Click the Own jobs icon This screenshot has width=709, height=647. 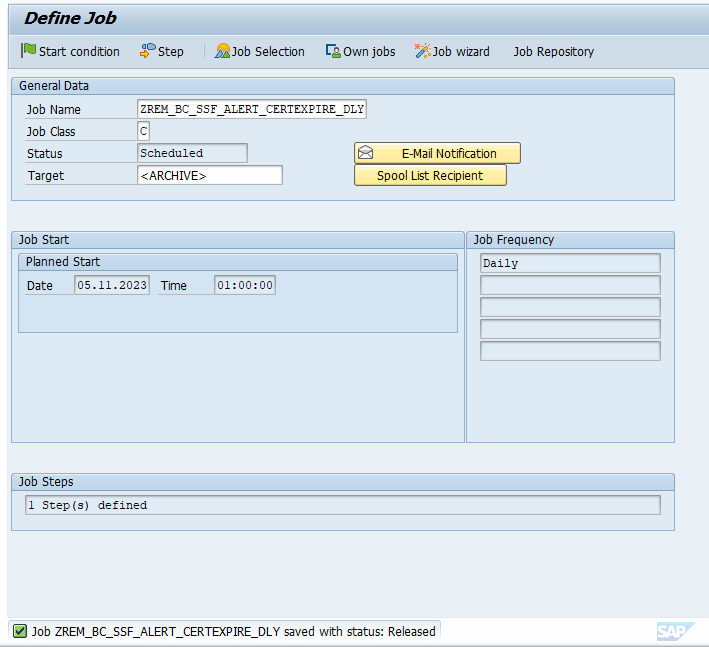point(333,51)
